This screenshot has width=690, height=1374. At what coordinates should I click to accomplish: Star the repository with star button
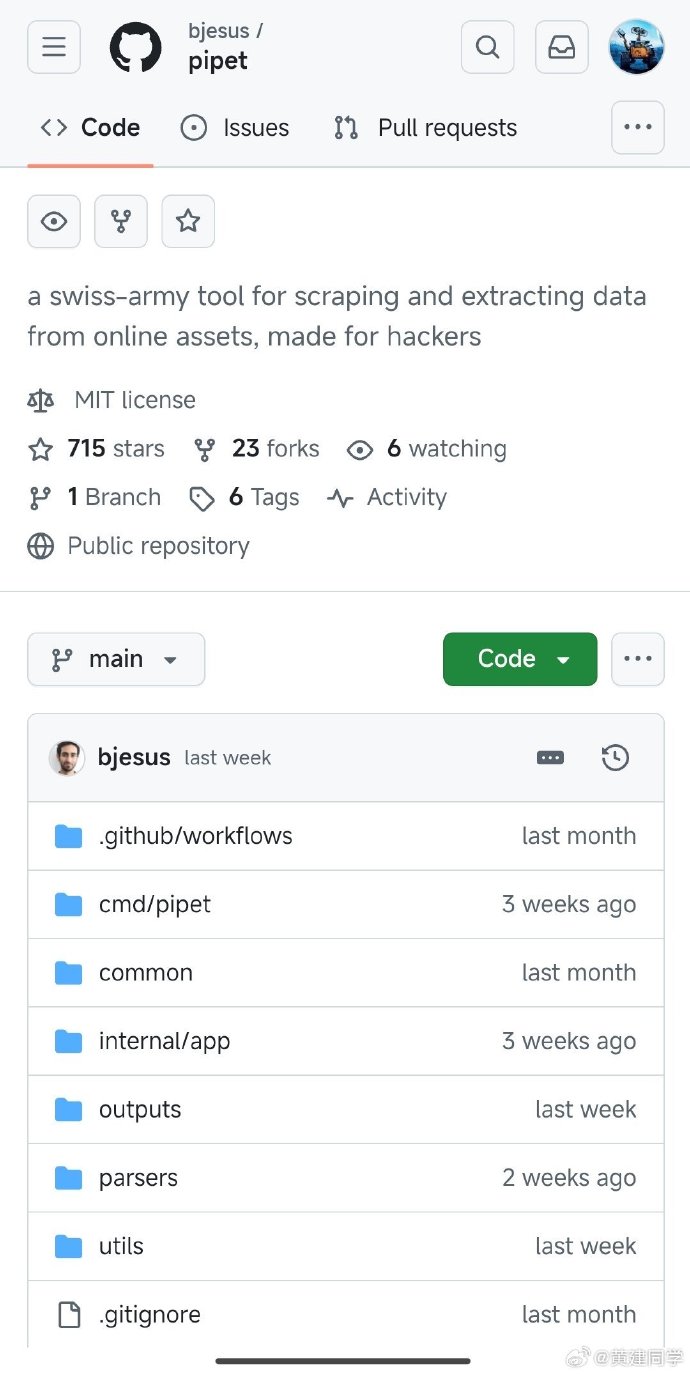click(x=188, y=221)
